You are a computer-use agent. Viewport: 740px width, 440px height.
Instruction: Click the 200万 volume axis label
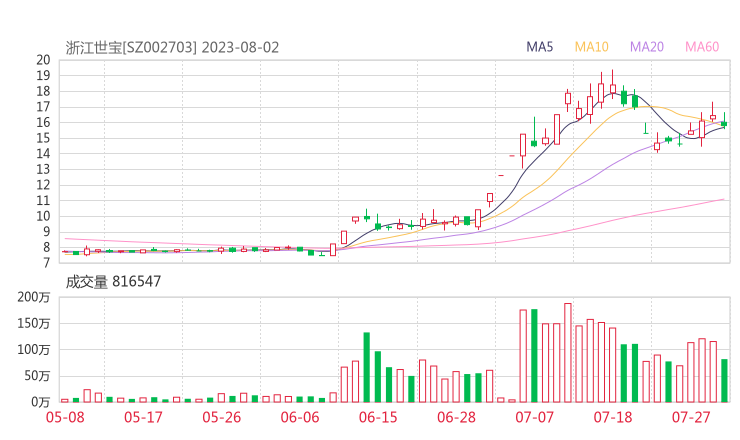34,297
